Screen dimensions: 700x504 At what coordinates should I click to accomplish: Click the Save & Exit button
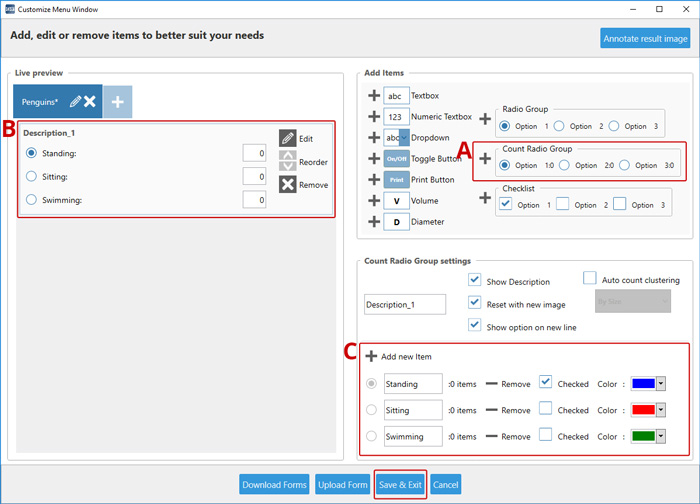tap(400, 485)
